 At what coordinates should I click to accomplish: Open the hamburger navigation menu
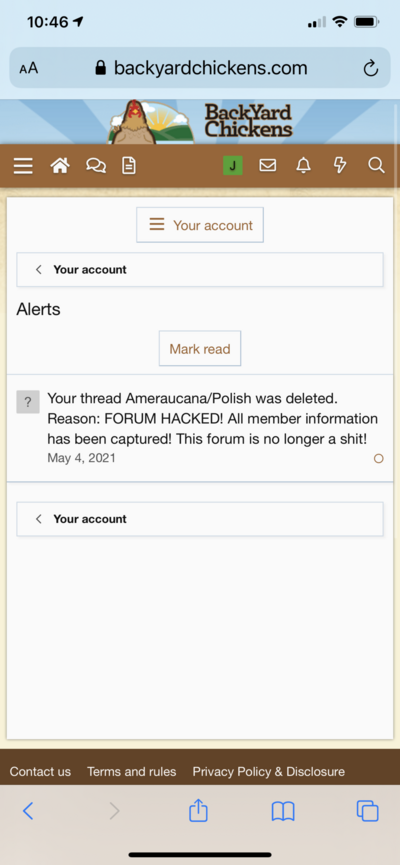[x=23, y=165]
